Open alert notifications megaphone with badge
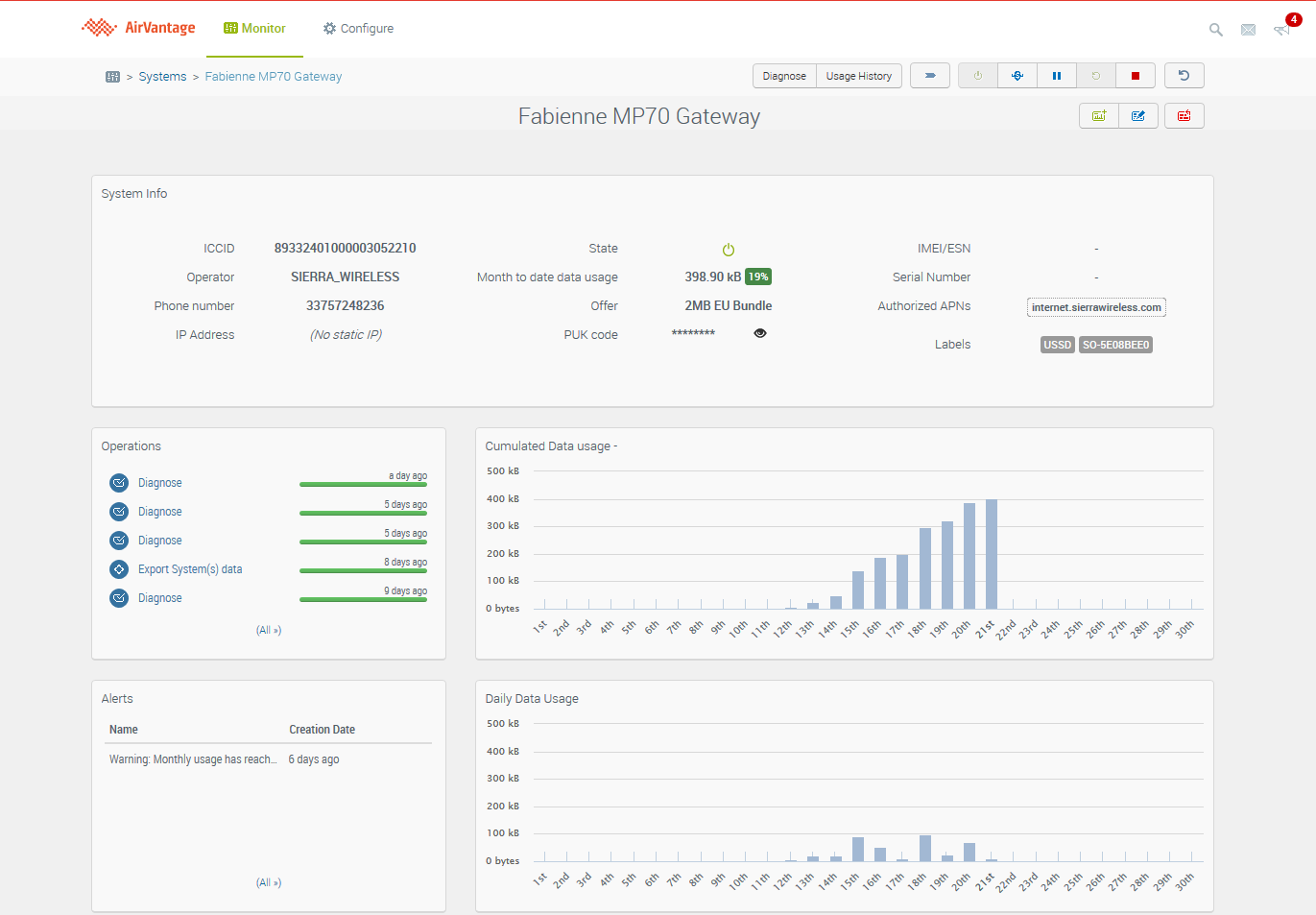The image size is (1316, 915). pos(1281,30)
